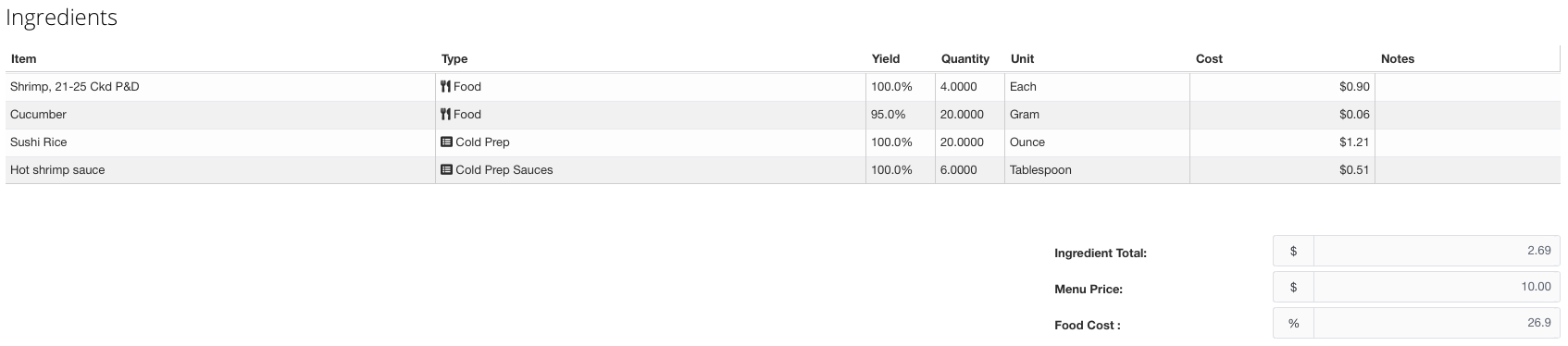
Task: Click the dollar sign beside Menu Price
Action: [x=1293, y=288]
